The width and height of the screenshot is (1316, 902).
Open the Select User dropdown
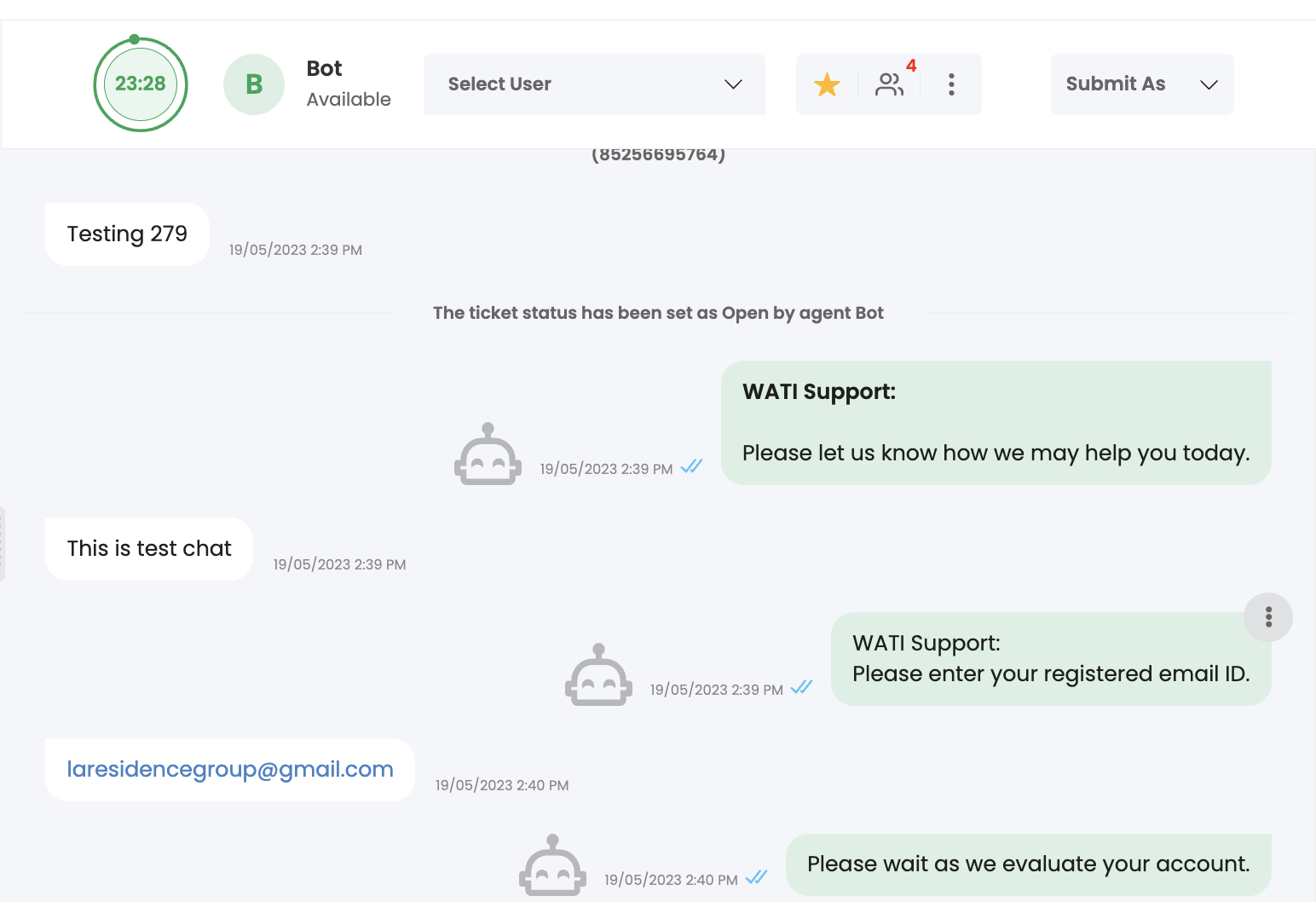coord(594,84)
